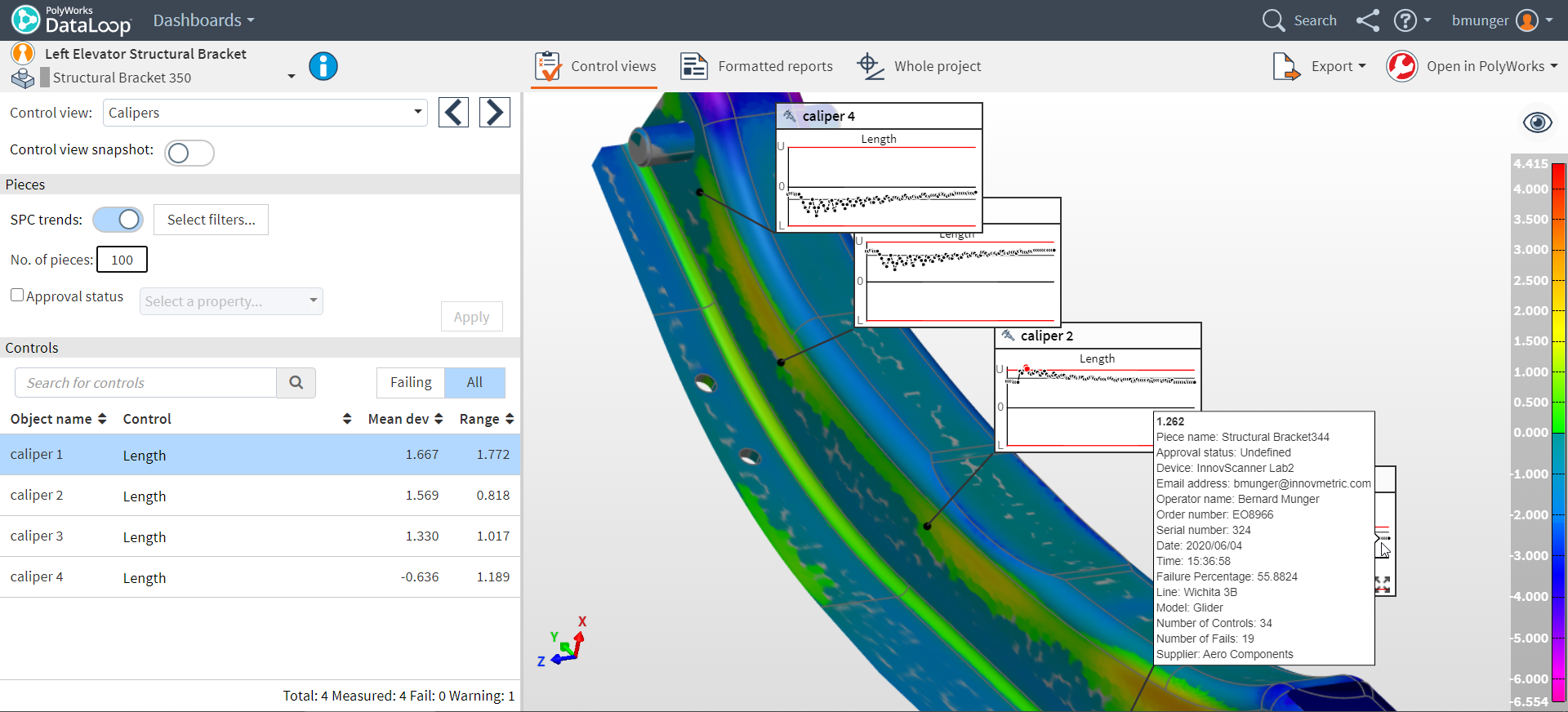The image size is (1568, 712).
Task: Click the Search icon in top bar
Action: [1273, 20]
